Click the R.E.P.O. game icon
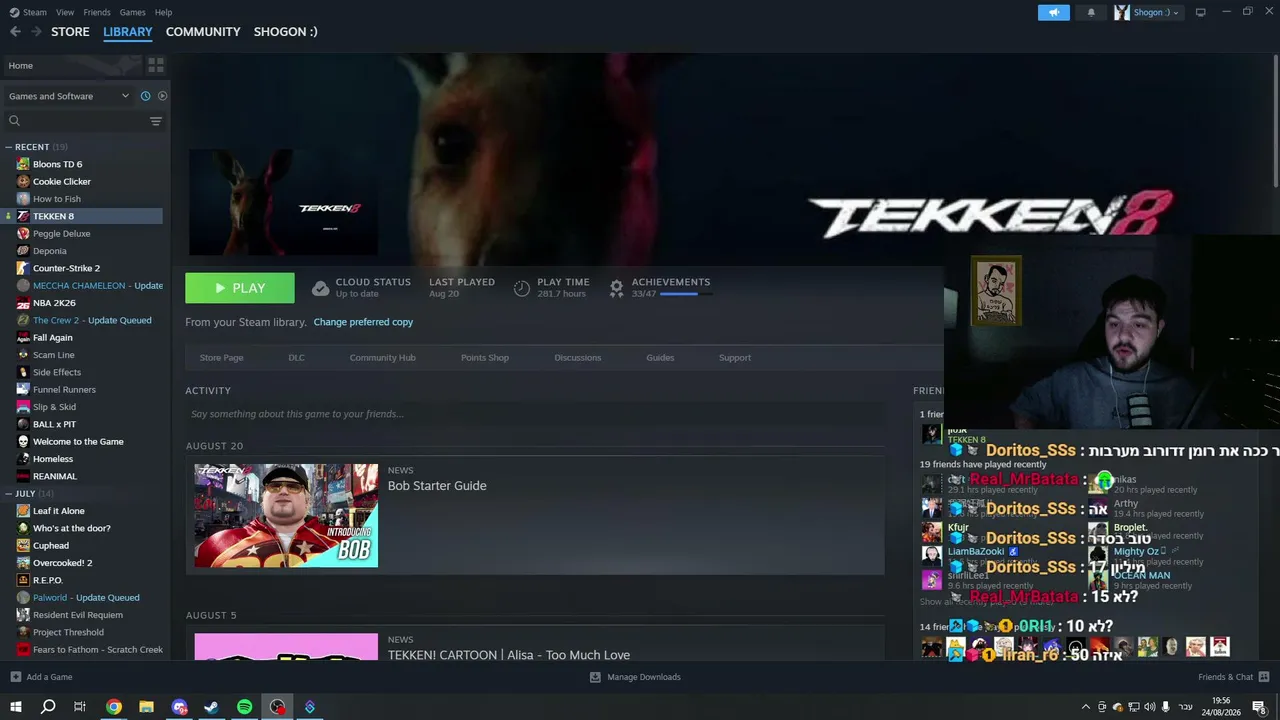 23,580
